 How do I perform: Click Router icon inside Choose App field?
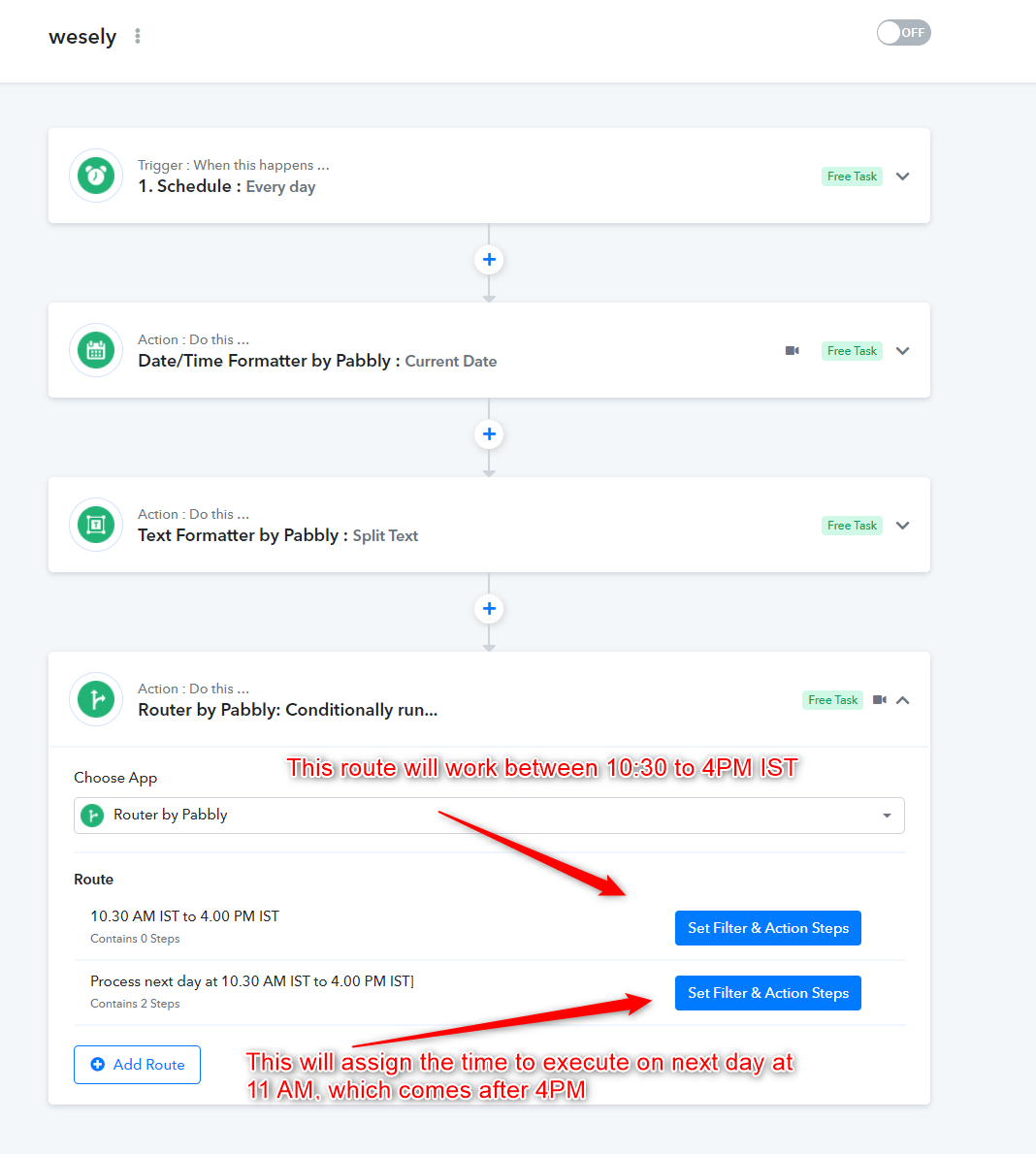92,815
